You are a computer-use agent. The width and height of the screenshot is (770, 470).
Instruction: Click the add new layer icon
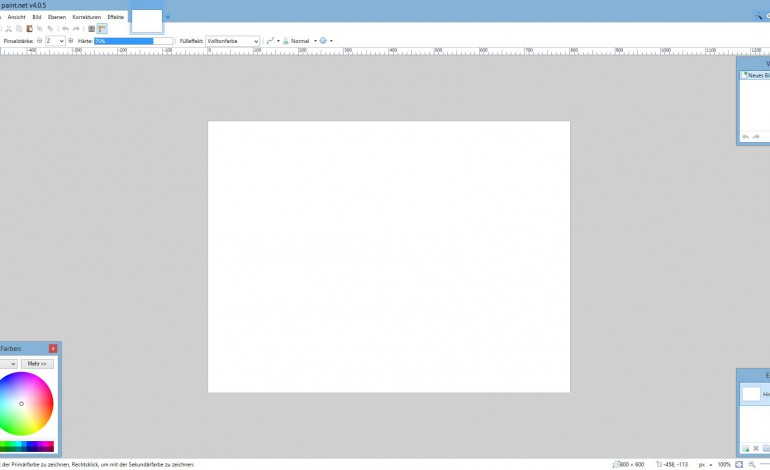tap(745, 448)
